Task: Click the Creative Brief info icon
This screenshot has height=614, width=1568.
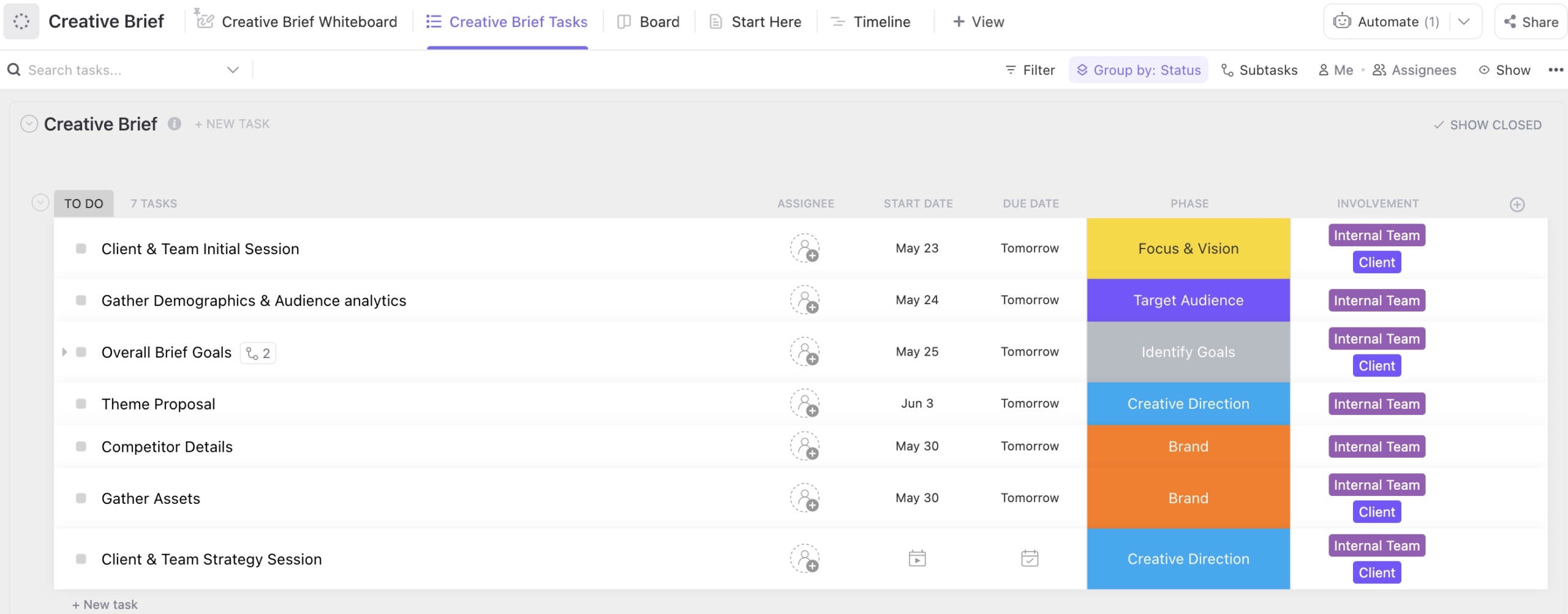Action: [x=175, y=124]
